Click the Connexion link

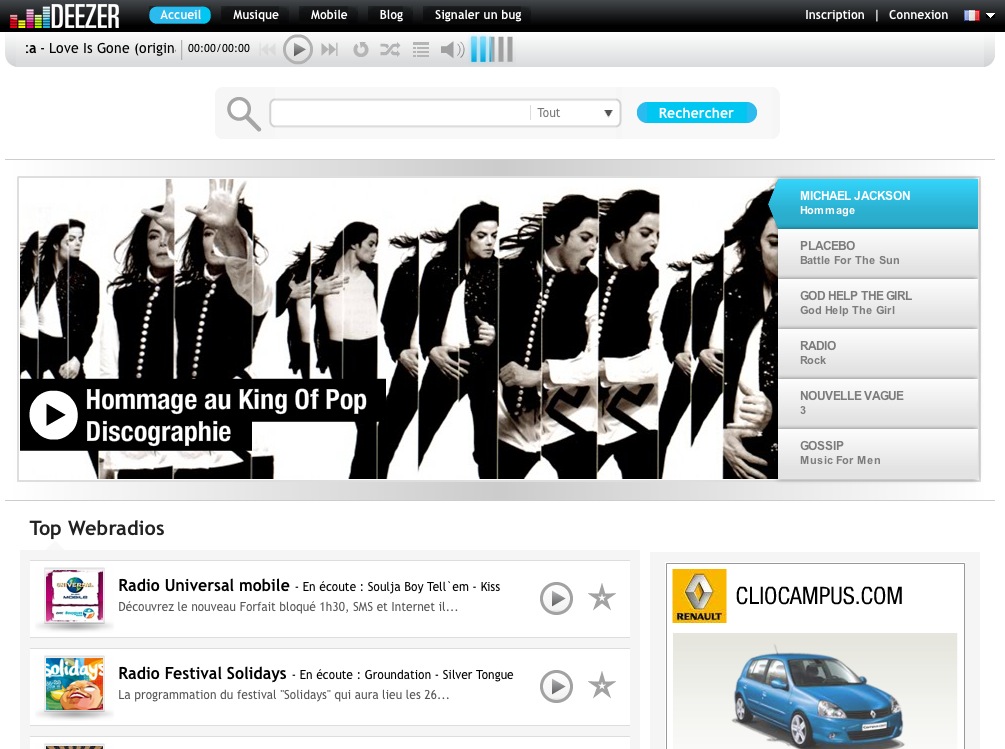(918, 15)
